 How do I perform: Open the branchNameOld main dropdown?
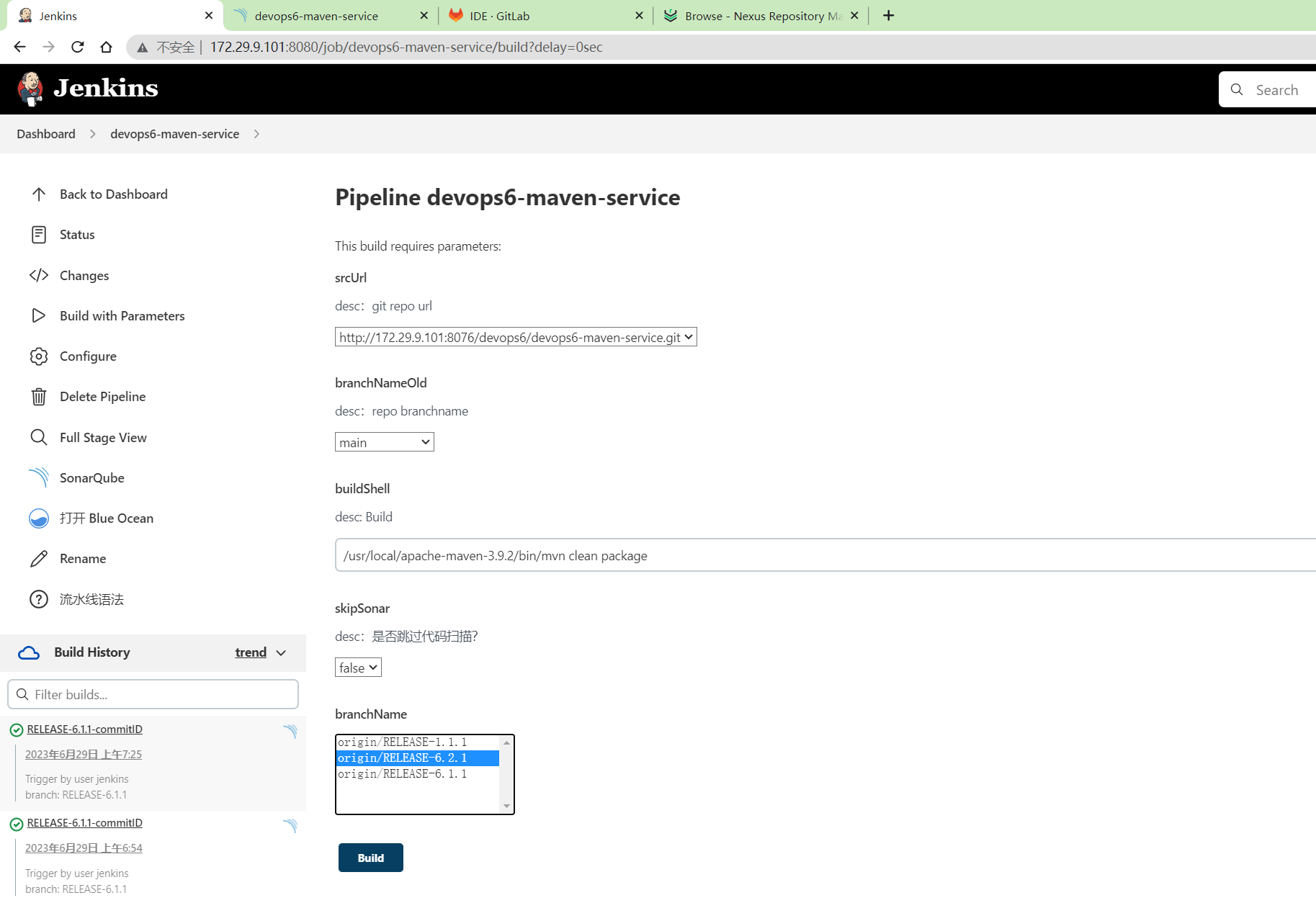point(385,442)
